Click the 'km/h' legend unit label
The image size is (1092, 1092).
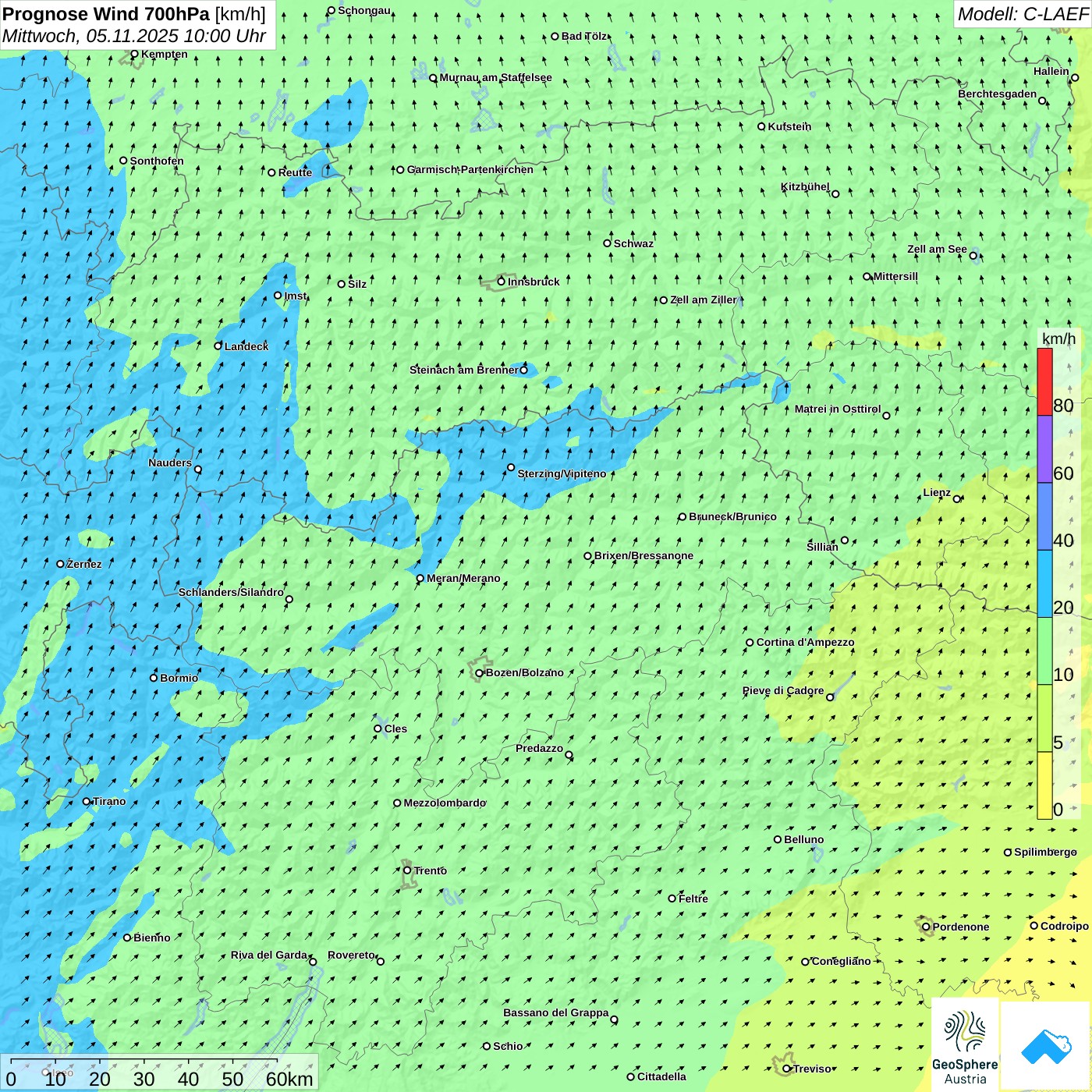[1058, 339]
